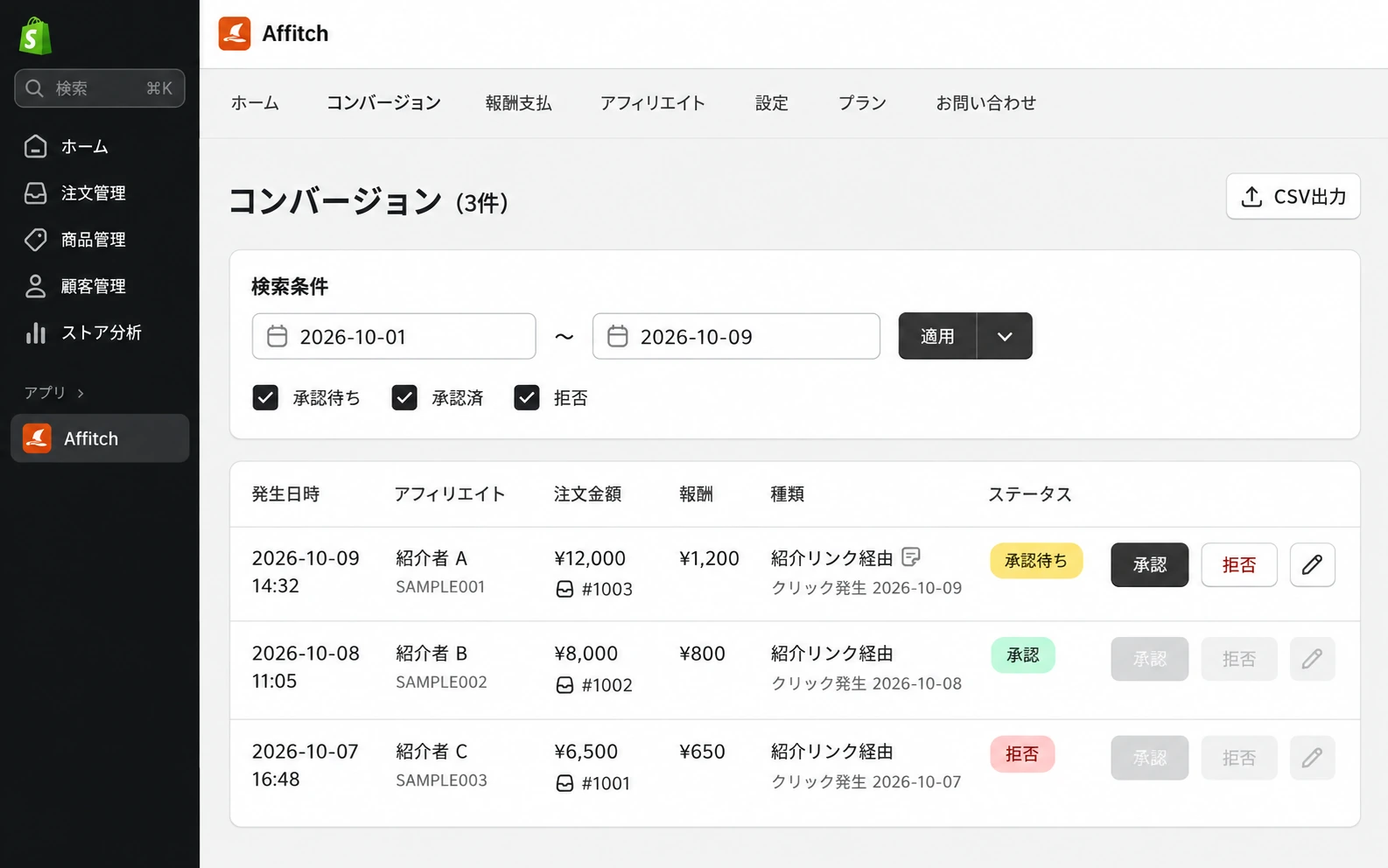Approve the conversion from 紹介者 A
Screen dimensions: 1388x868
click(x=1150, y=564)
